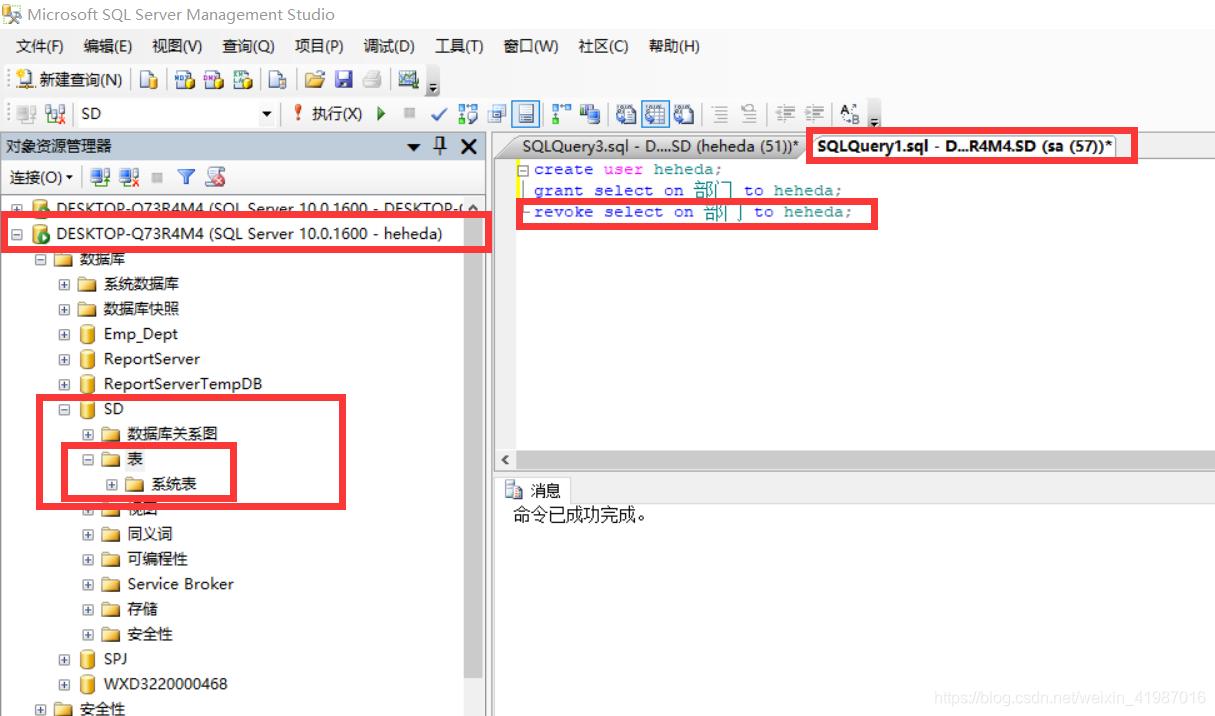Screen dimensions: 1215x716
Task: Click the blue Parse checkmark icon
Action: pyautogui.click(x=440, y=113)
